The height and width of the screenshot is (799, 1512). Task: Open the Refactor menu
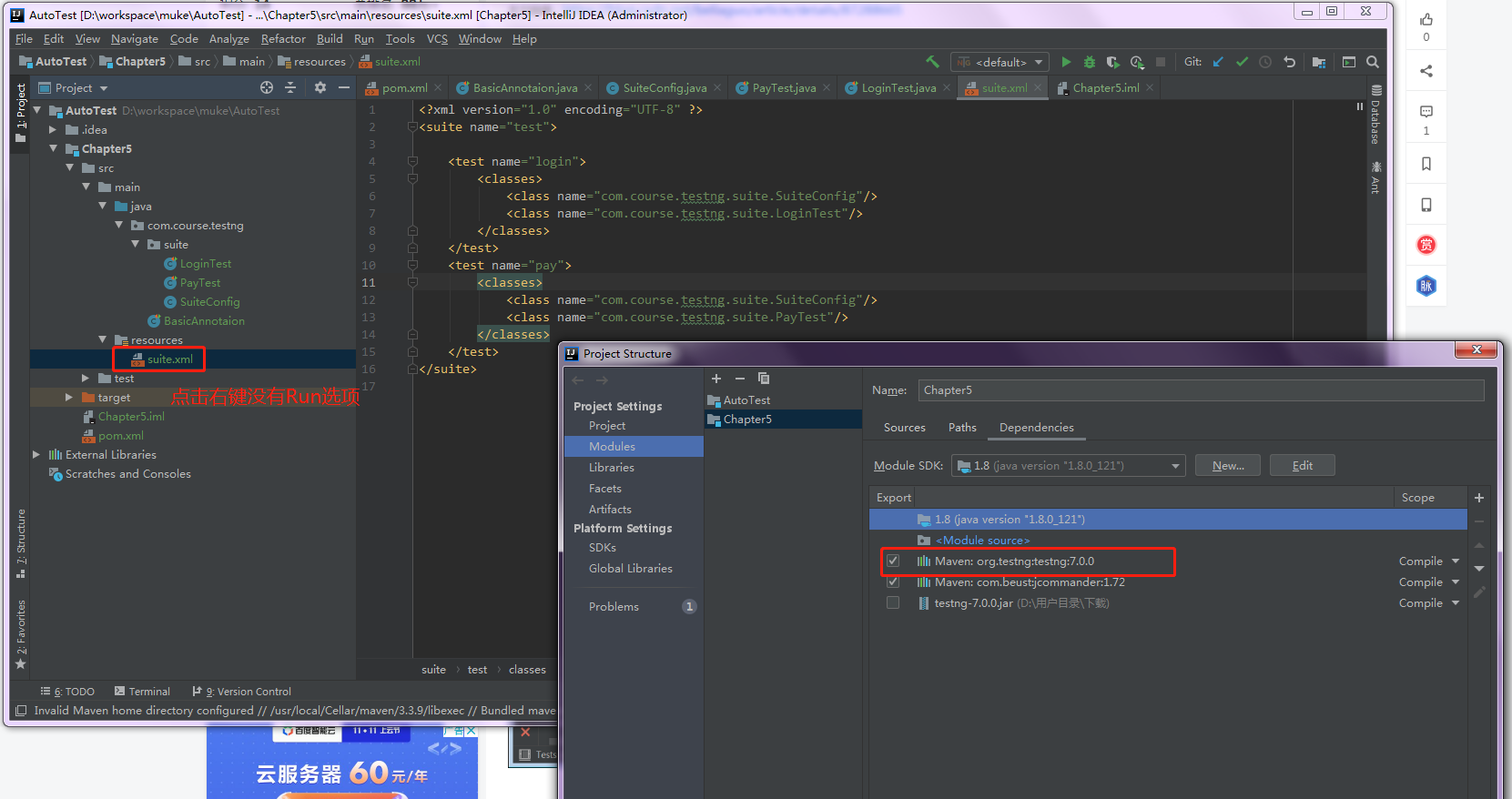click(283, 39)
